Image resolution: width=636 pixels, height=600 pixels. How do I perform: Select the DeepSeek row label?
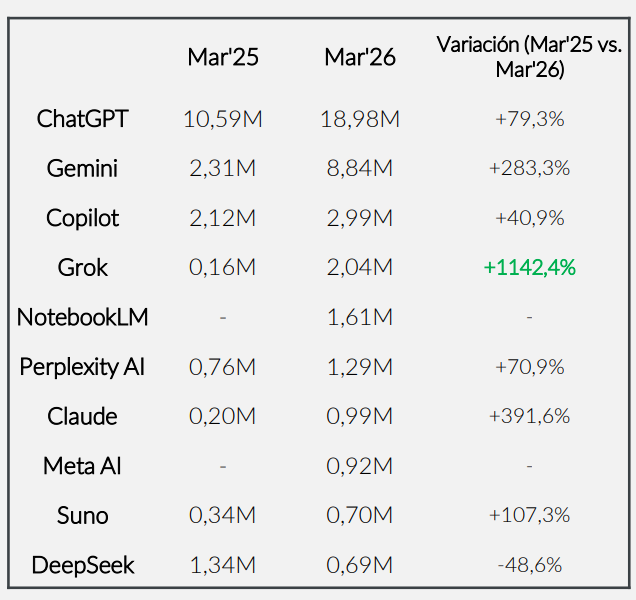coord(82,566)
